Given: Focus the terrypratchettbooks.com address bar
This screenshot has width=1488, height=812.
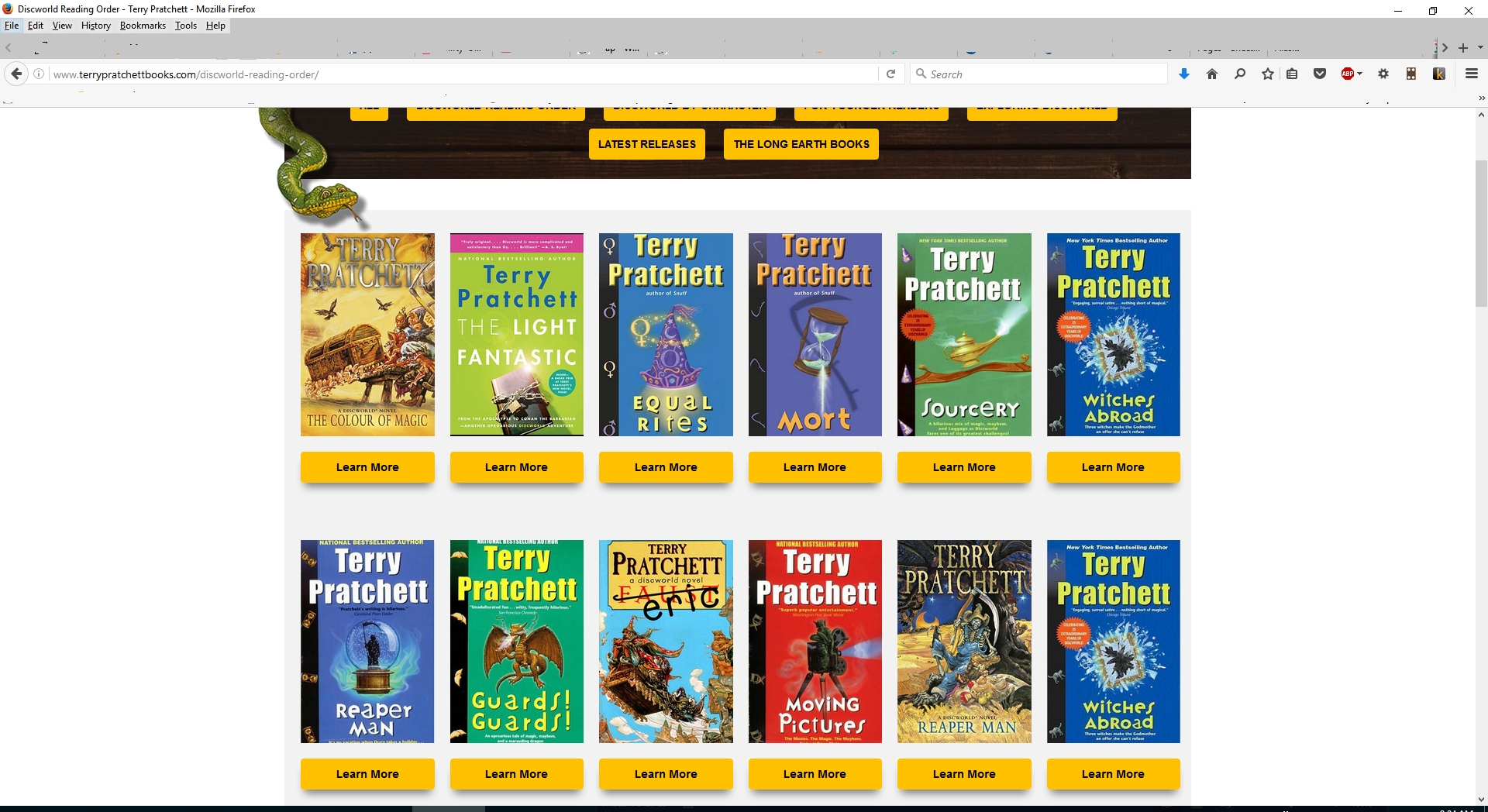Looking at the screenshot, I should click(463, 74).
